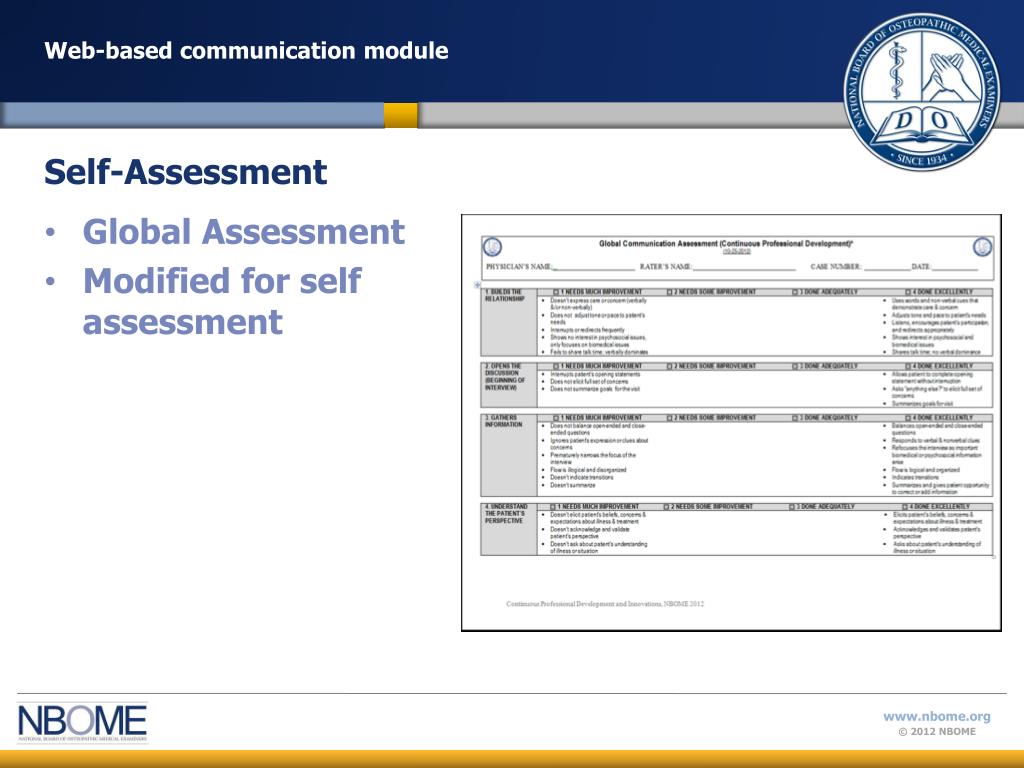Click the 'Self-Assessment' slide title
This screenshot has width=1024, height=768.
point(185,172)
